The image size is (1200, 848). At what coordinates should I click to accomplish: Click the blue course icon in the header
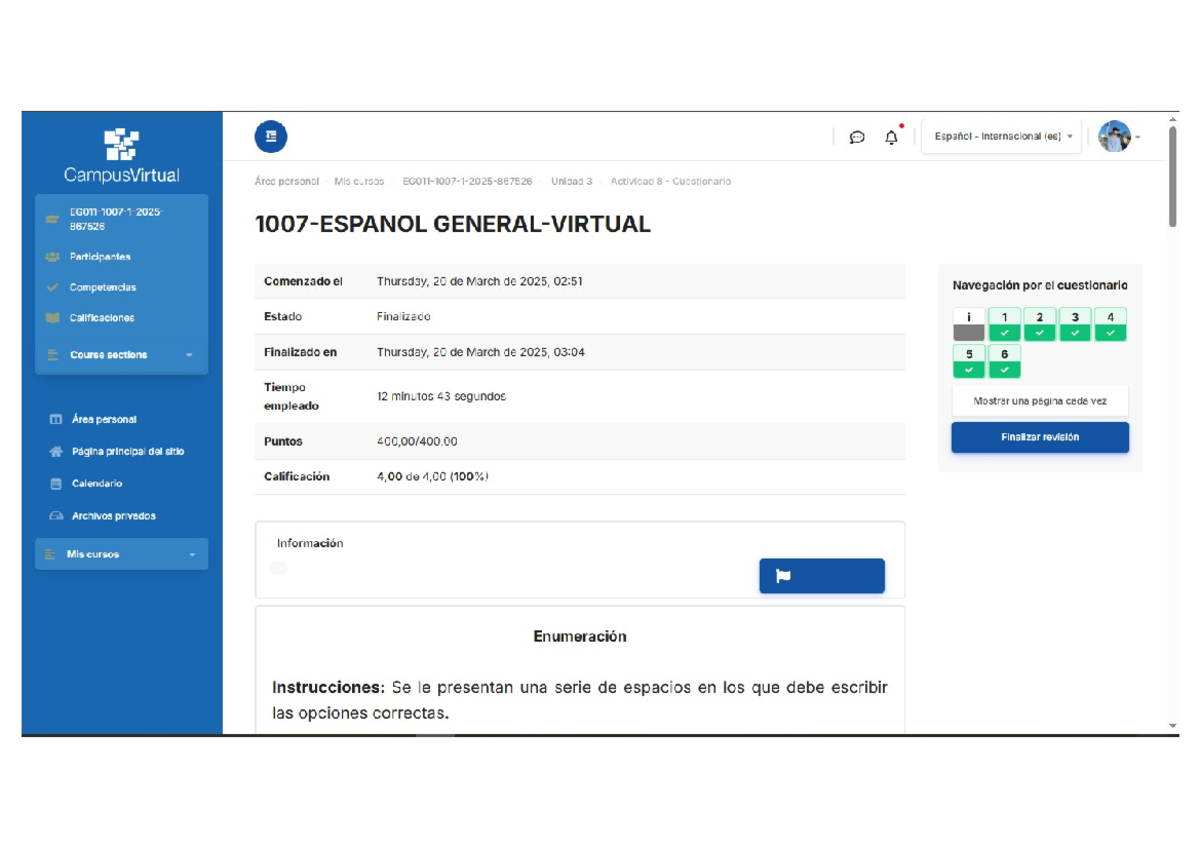pyautogui.click(x=270, y=136)
